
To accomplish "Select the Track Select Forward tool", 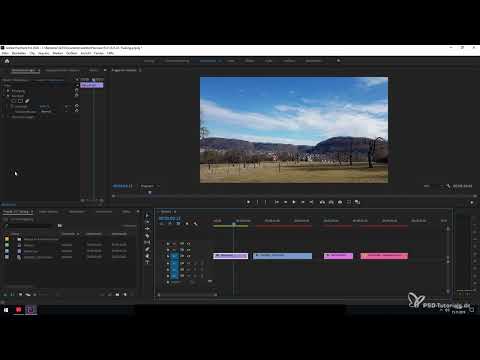I will coord(148,222).
